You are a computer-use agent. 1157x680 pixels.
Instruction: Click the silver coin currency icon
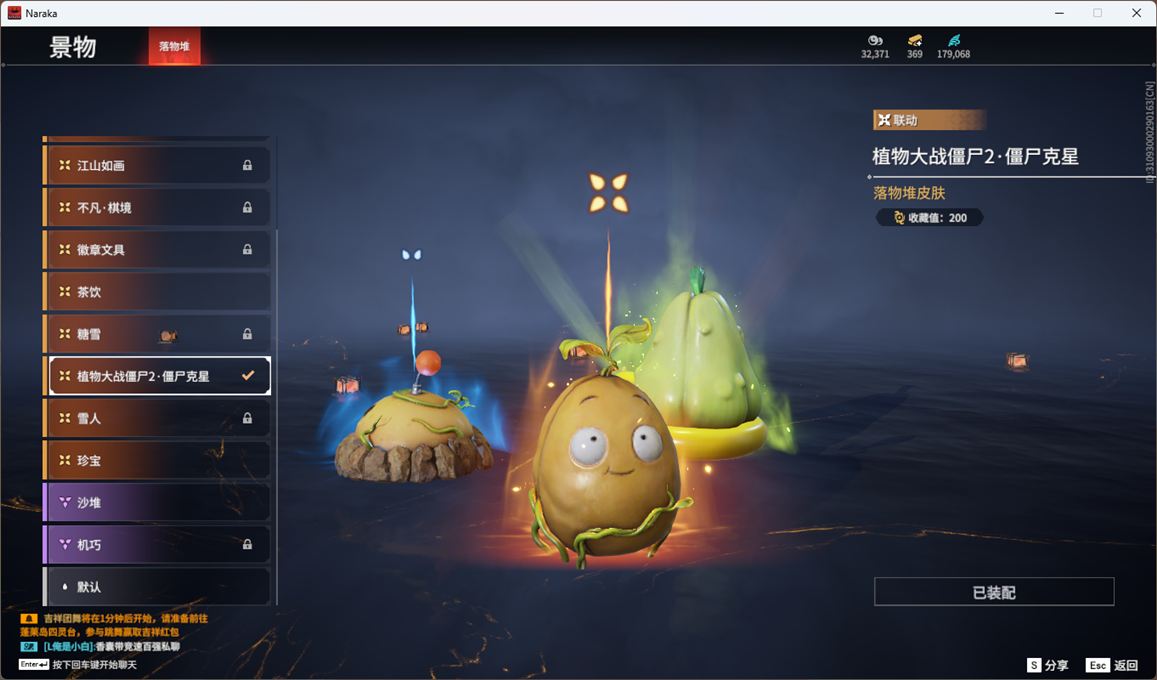875,41
